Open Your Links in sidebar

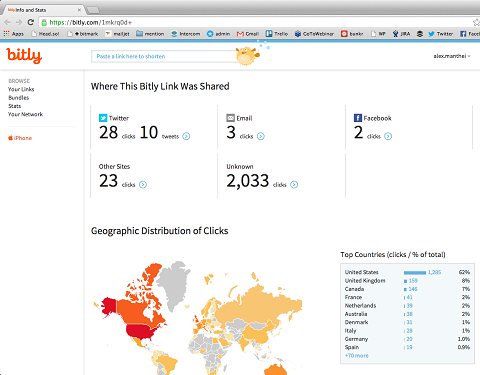point(21,89)
